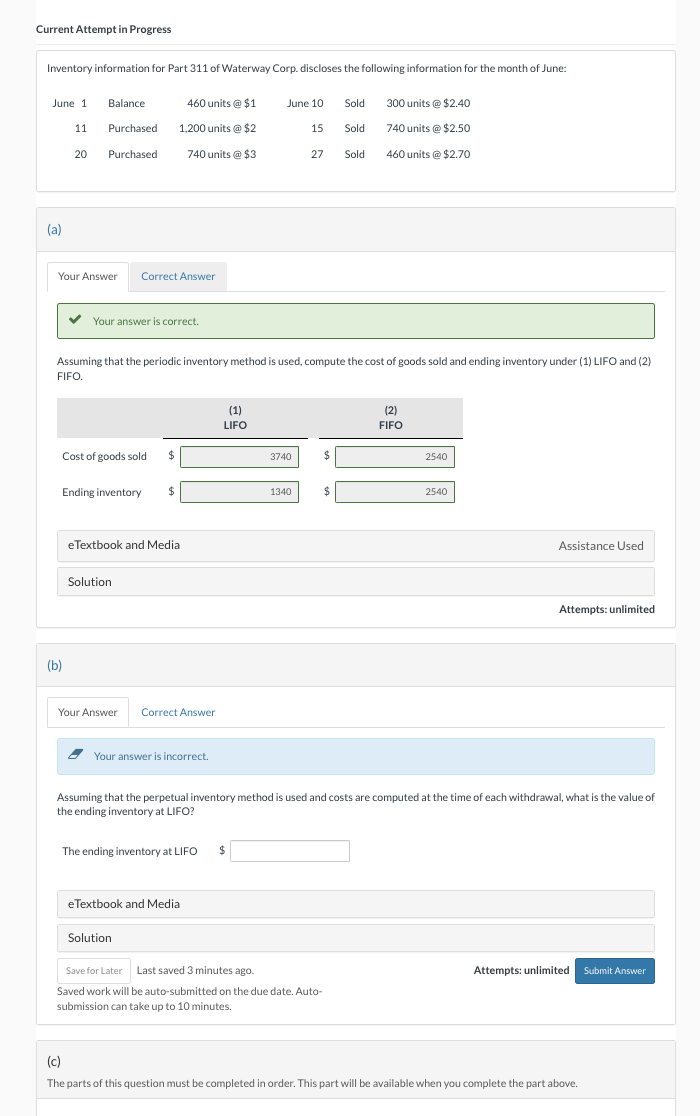Open the Your Answer tab in part (a)
This screenshot has height=1116, width=700.
tap(88, 276)
